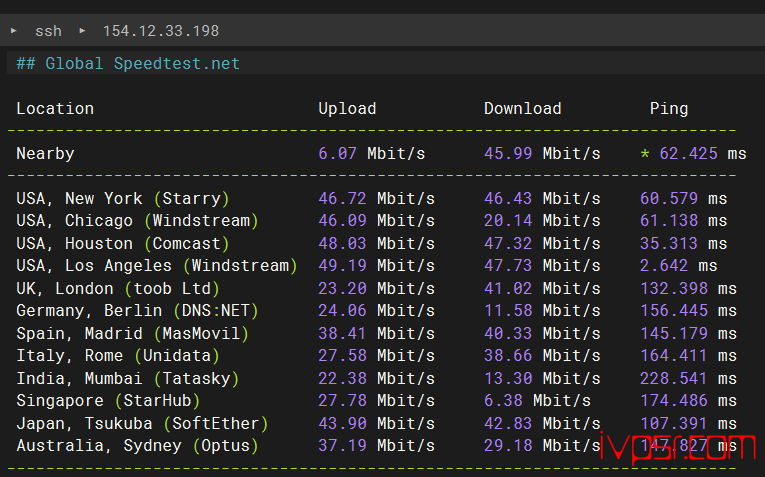The height and width of the screenshot is (477, 765).
Task: Select Australia, Sydney (Optus) row
Action: [137, 445]
